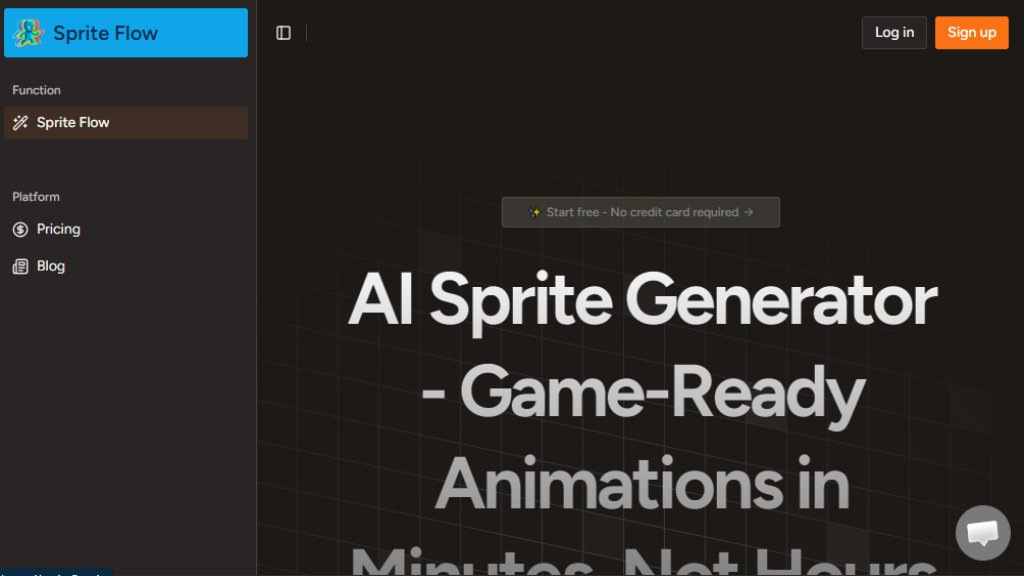The width and height of the screenshot is (1024, 576).
Task: Click the orange Sign up button
Action: pyautogui.click(x=972, y=33)
